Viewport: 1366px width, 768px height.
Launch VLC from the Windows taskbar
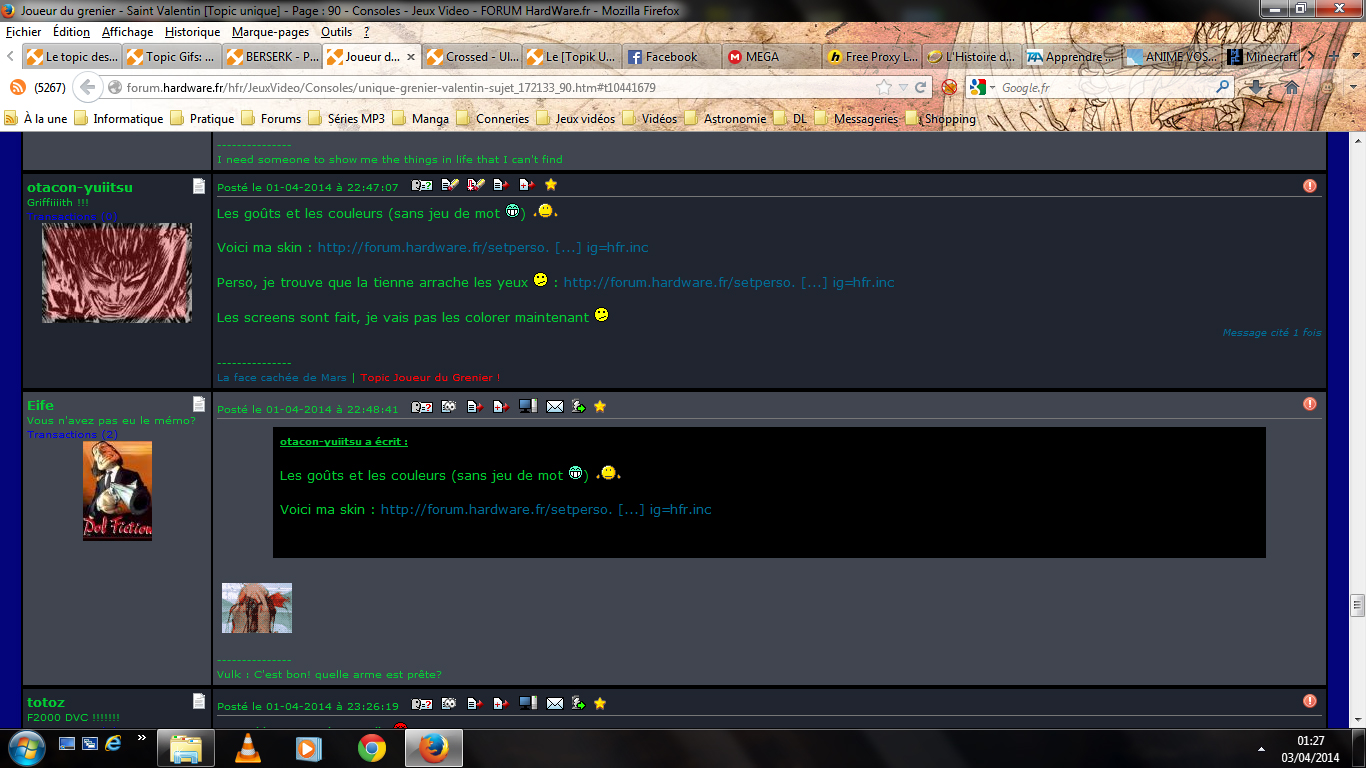247,748
